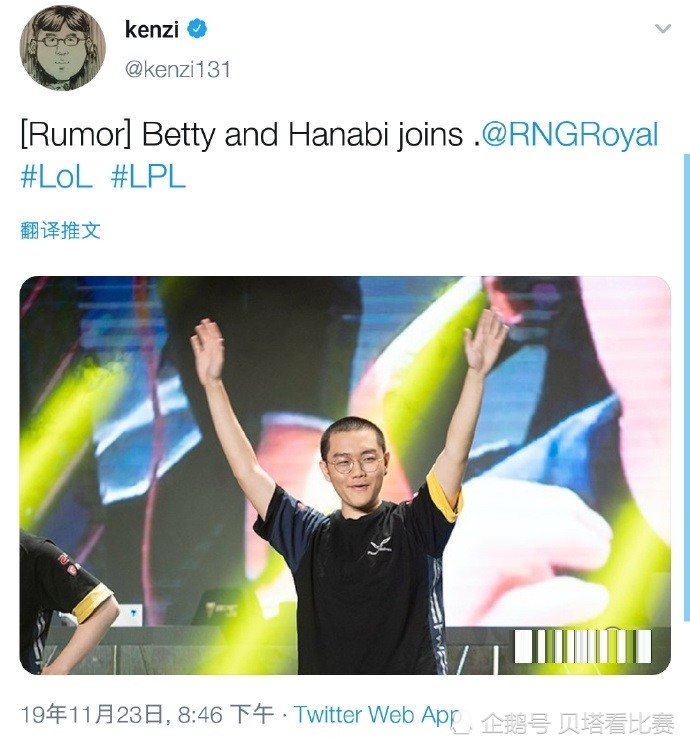Click the 翻译推文 translate tweet link
This screenshot has height=747, width=690.
pos(61,231)
